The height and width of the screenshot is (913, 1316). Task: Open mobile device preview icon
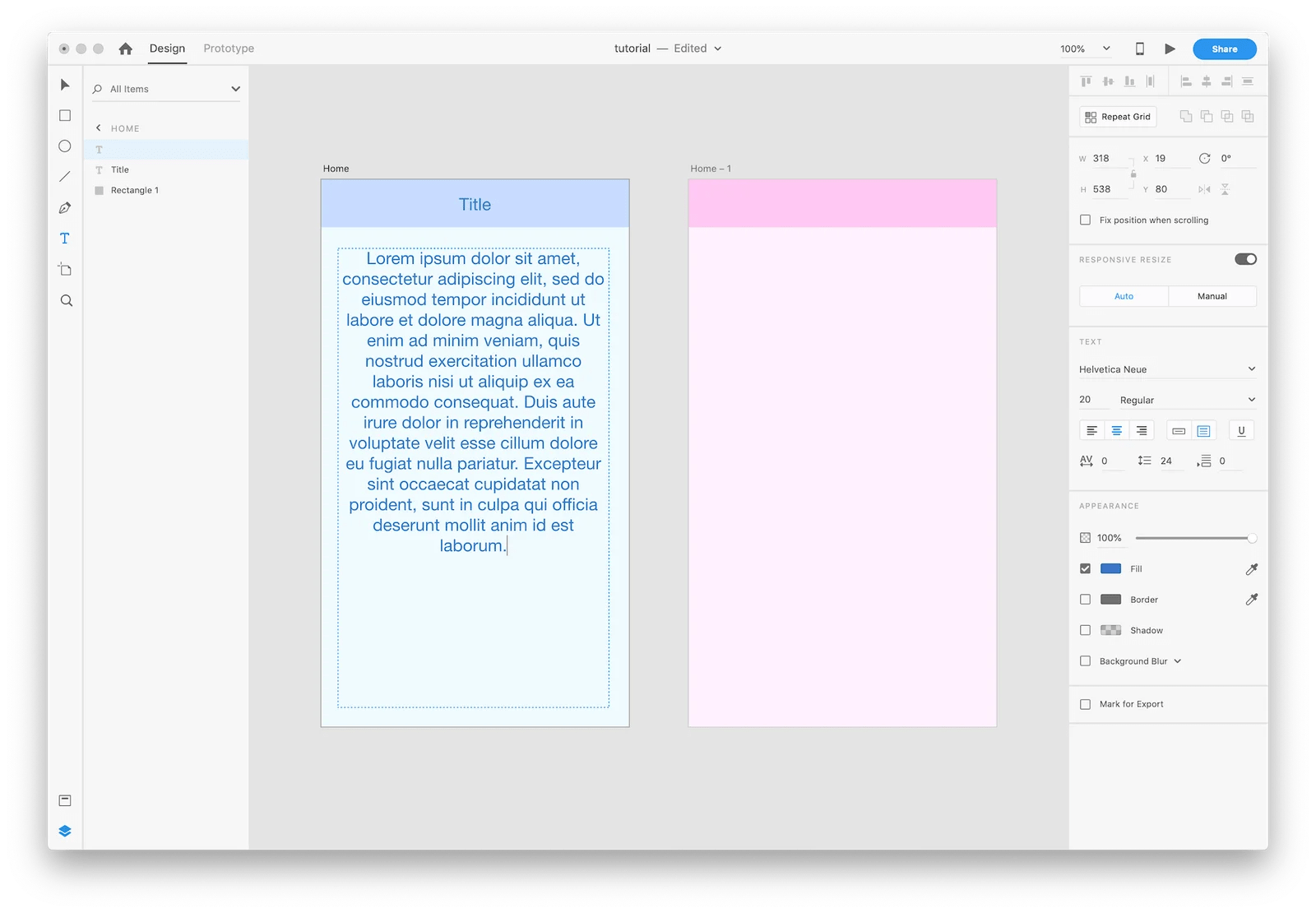coord(1140,49)
